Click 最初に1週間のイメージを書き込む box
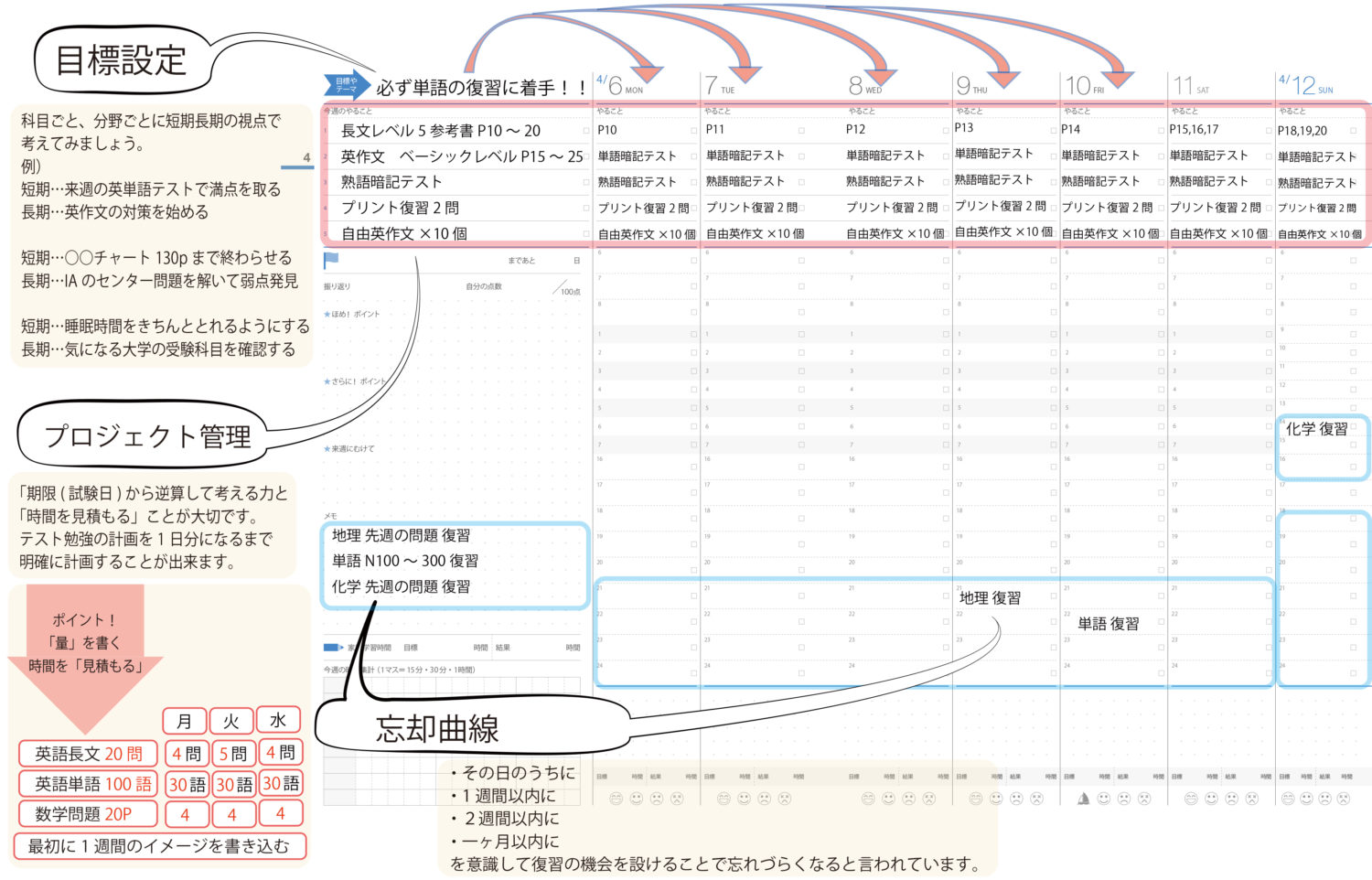 159,846
